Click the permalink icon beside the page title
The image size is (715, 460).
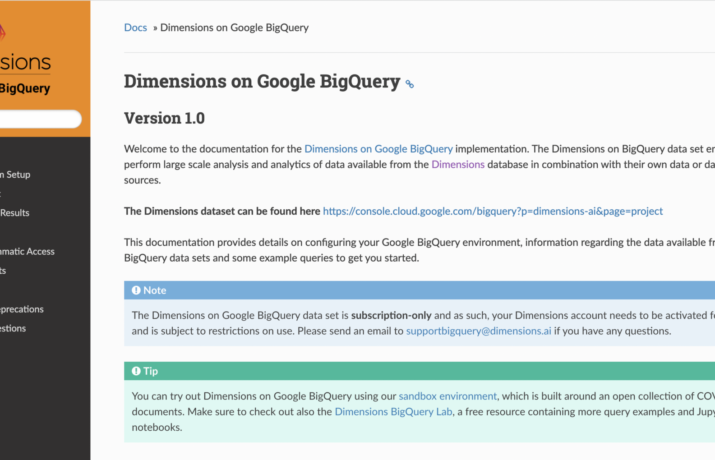click(x=409, y=84)
